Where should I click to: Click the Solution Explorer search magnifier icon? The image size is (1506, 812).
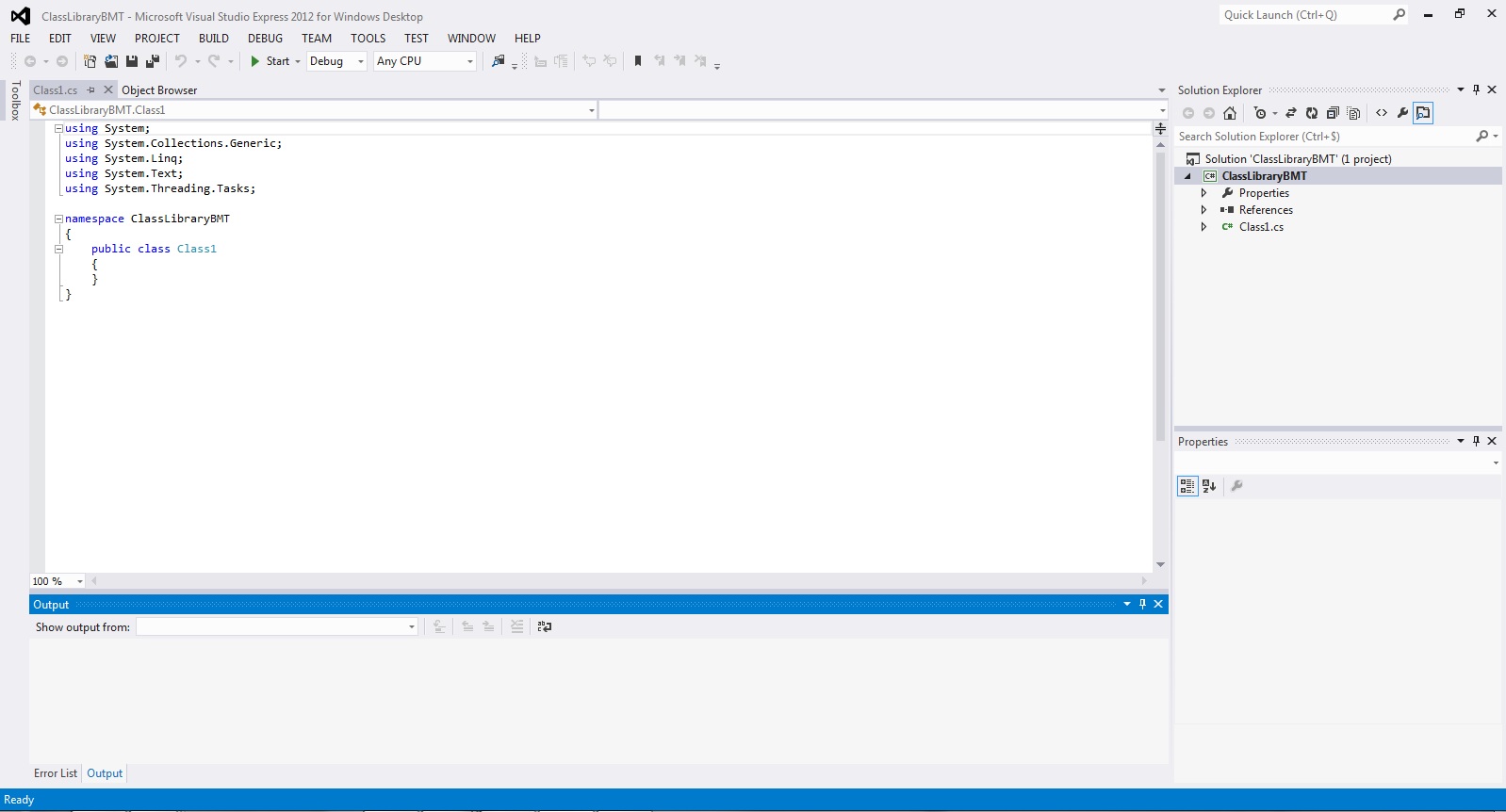1482,137
